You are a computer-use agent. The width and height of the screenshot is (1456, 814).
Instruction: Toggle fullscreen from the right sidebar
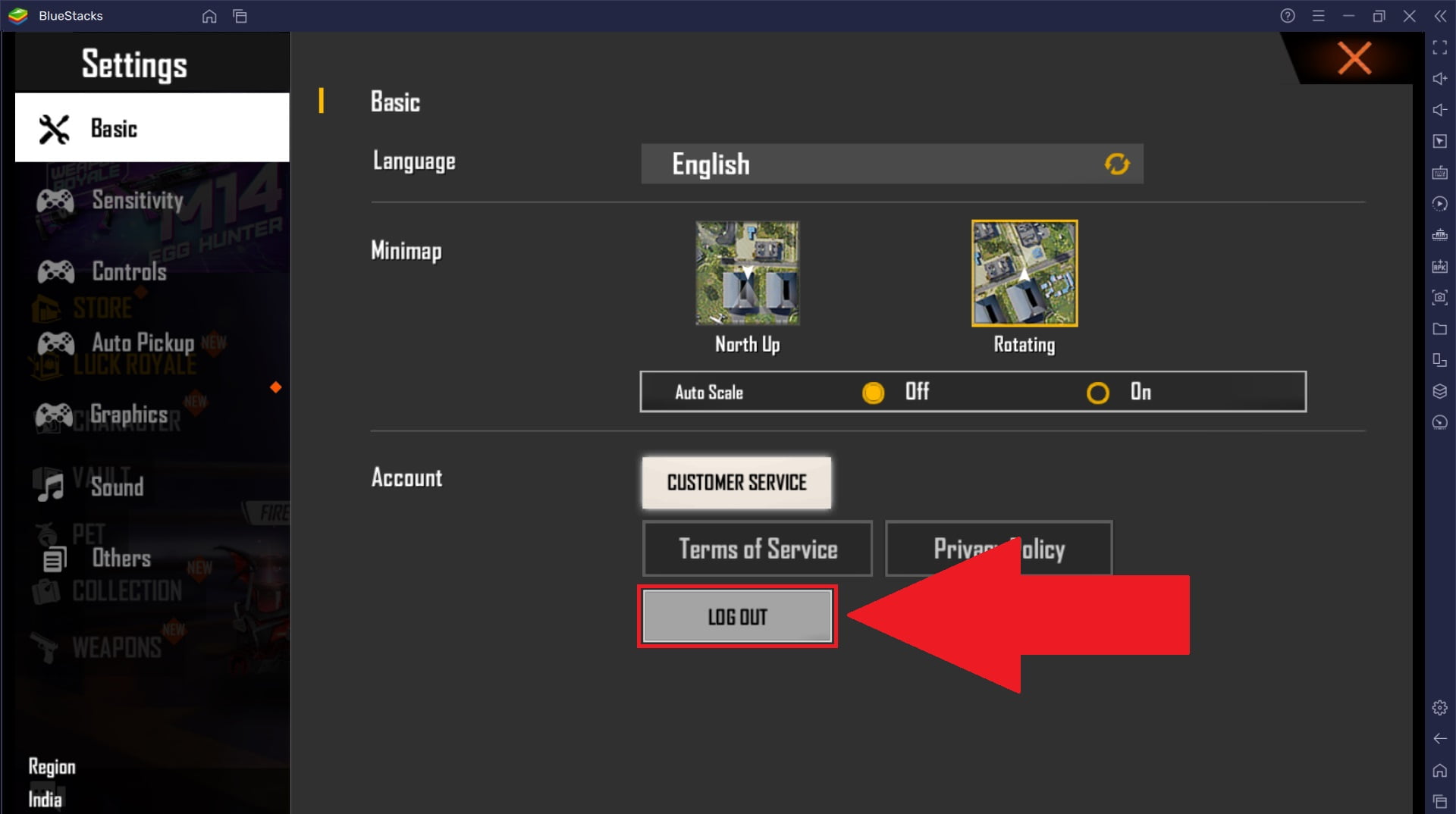(1439, 48)
